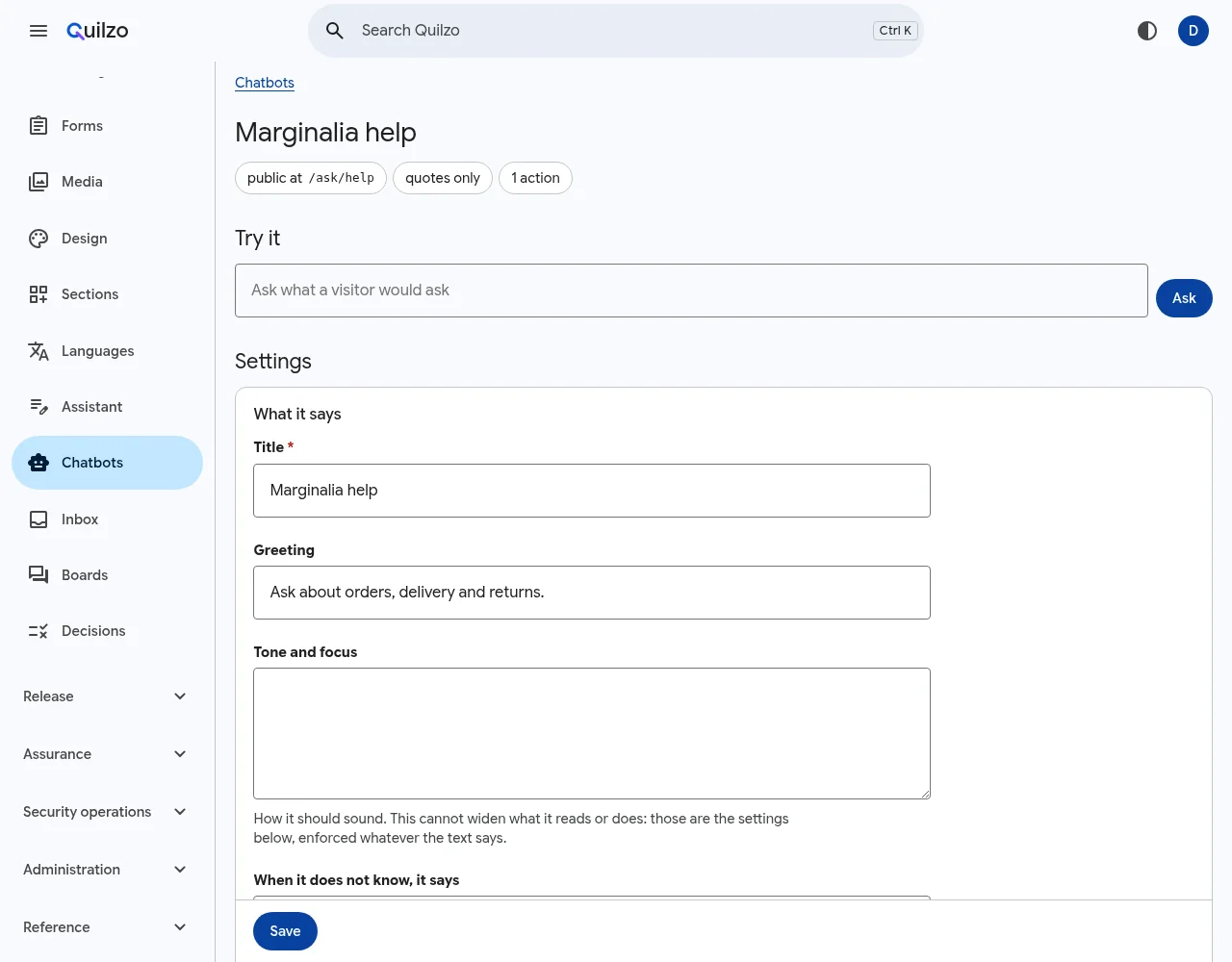1232x962 pixels.
Task: Select Languages label in the sidebar
Action: tap(98, 351)
